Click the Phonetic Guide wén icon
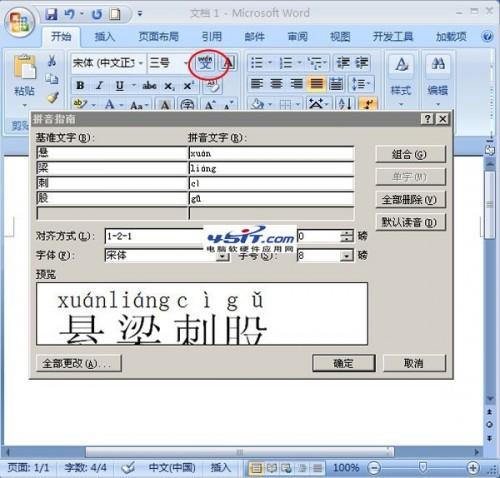Image resolution: width=500 pixels, height=478 pixels. click(205, 63)
